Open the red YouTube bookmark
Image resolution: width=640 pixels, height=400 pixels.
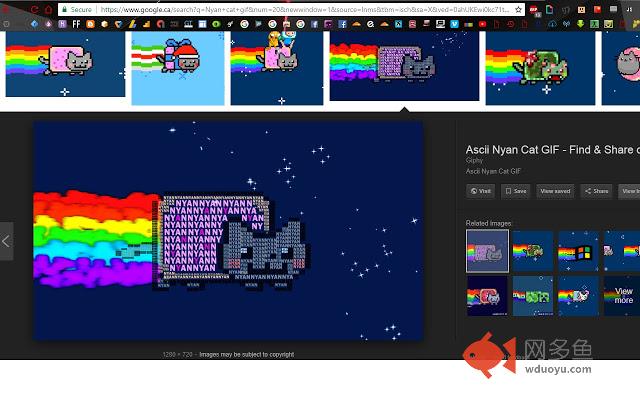(x=482, y=24)
